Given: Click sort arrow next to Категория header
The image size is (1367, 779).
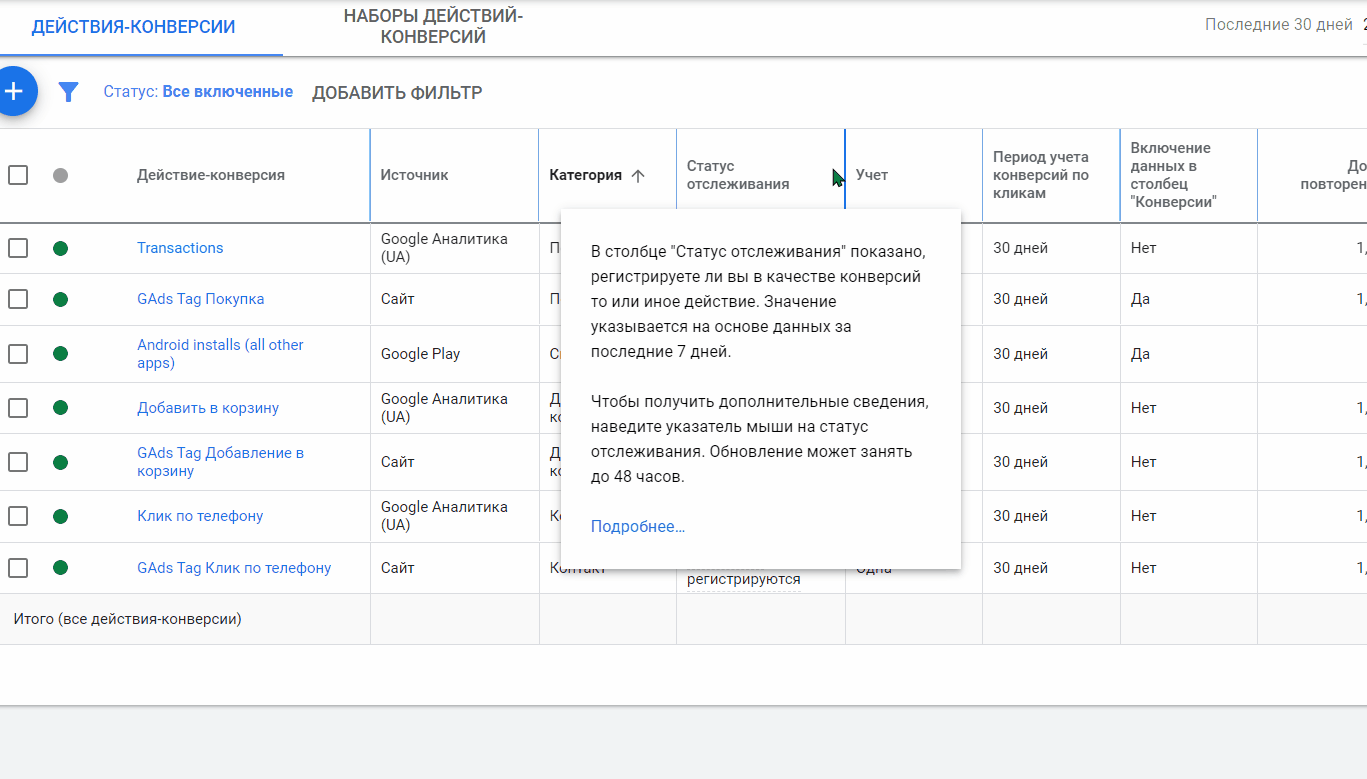Looking at the screenshot, I should [638, 175].
